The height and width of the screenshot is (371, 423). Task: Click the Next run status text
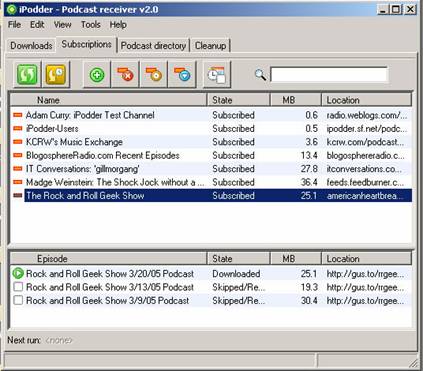tap(40, 340)
